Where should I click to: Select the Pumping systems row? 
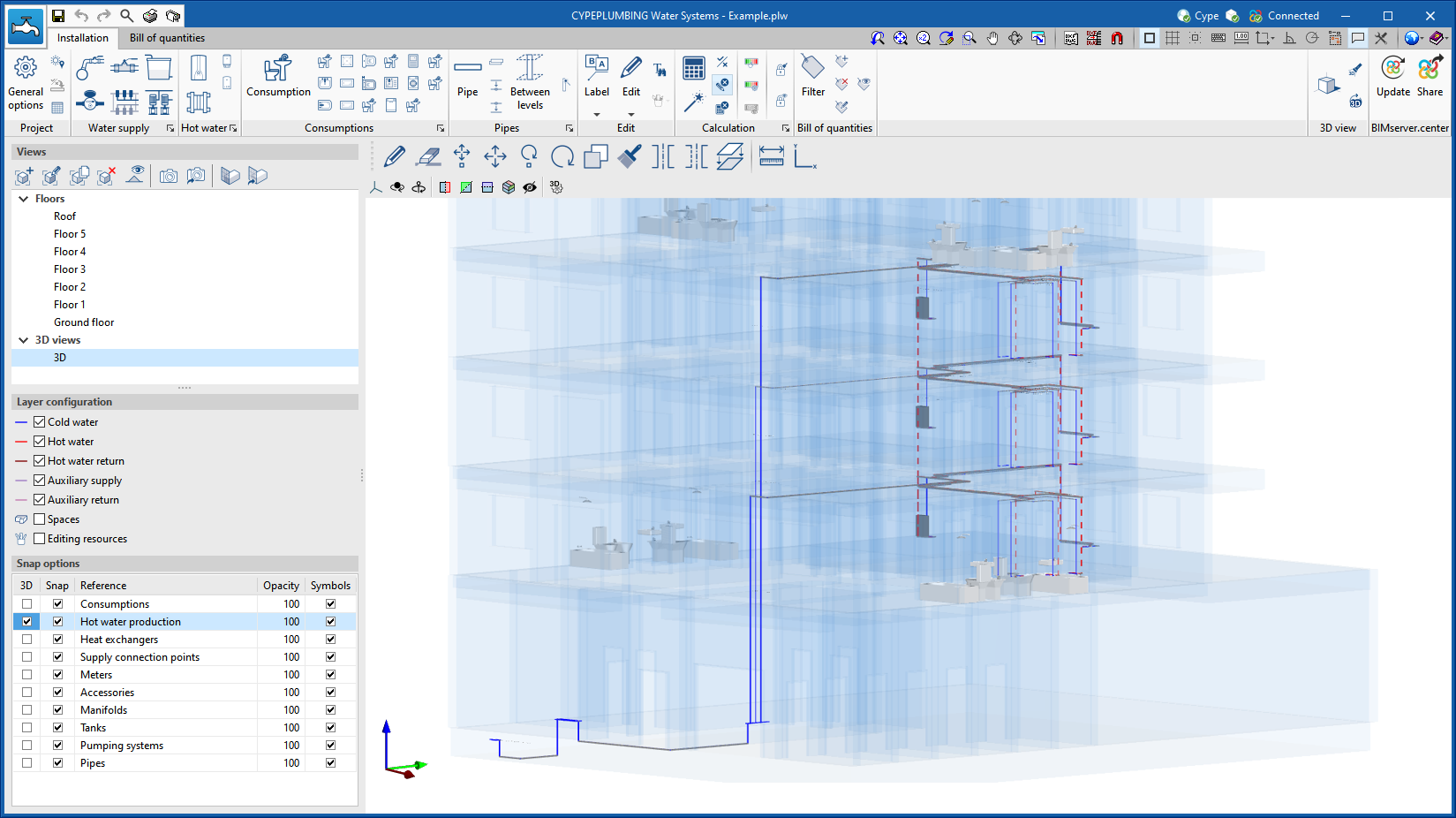point(185,746)
